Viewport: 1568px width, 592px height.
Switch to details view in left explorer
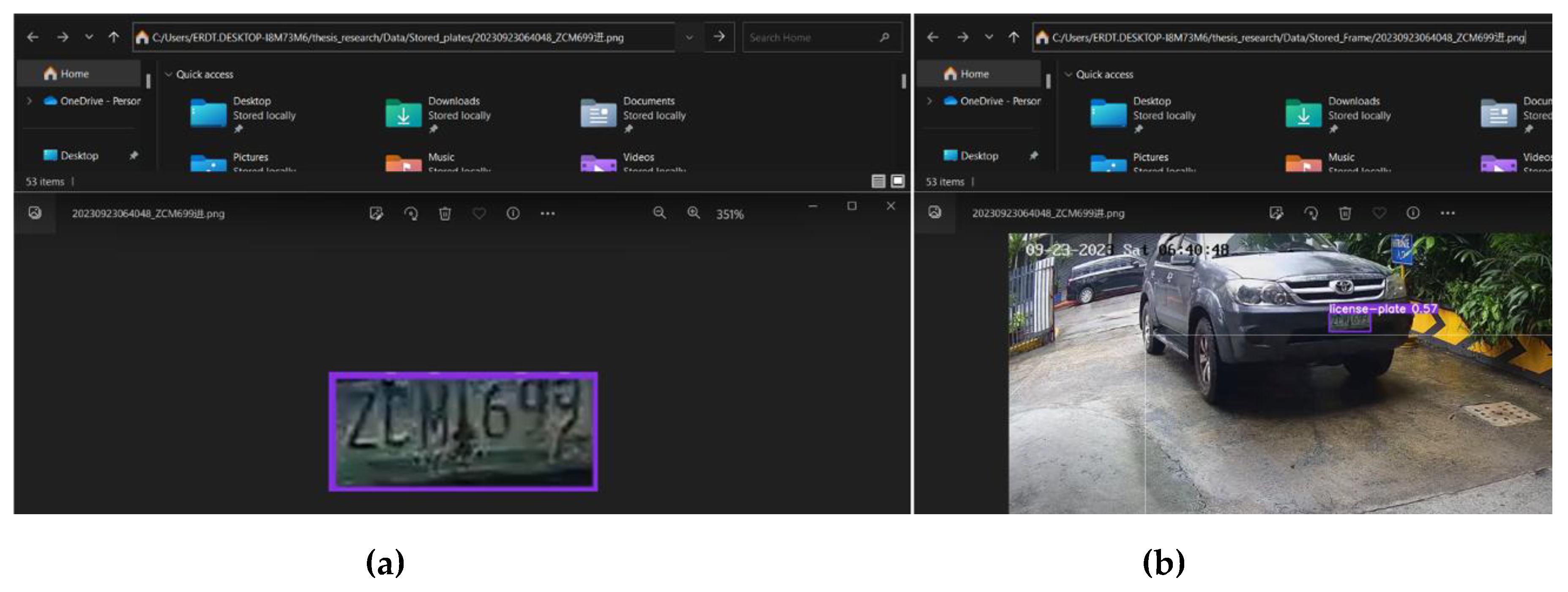pos(878,181)
